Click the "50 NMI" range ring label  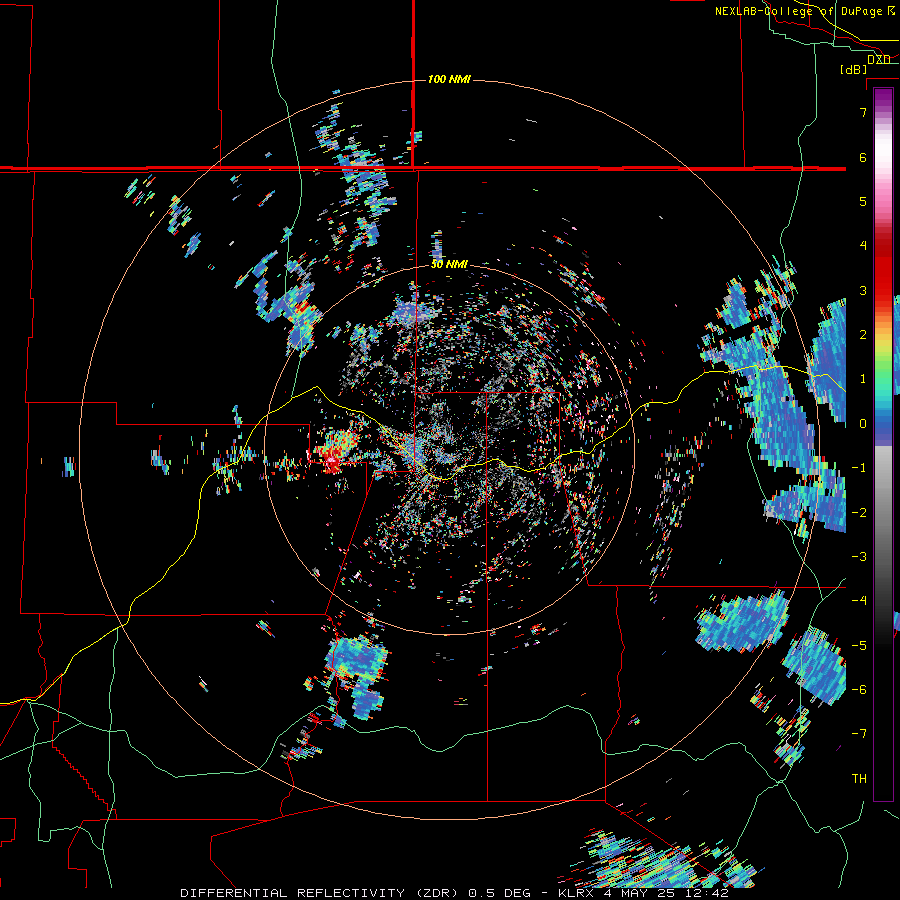(x=449, y=264)
